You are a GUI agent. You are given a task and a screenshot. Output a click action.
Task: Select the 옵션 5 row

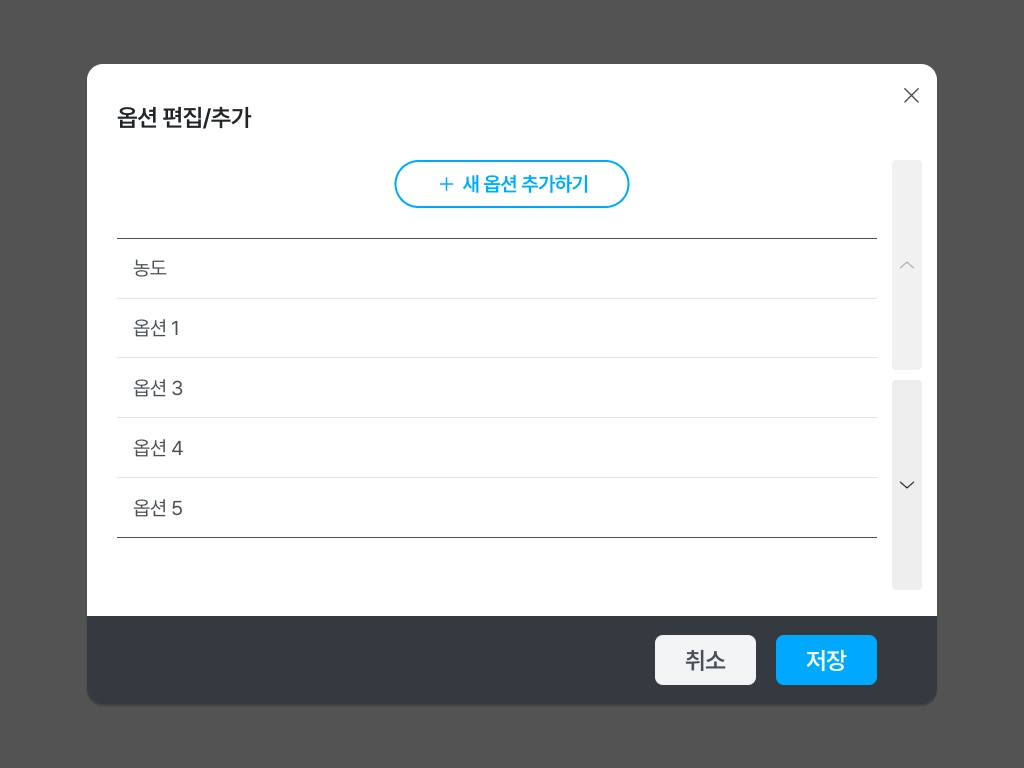pos(496,508)
